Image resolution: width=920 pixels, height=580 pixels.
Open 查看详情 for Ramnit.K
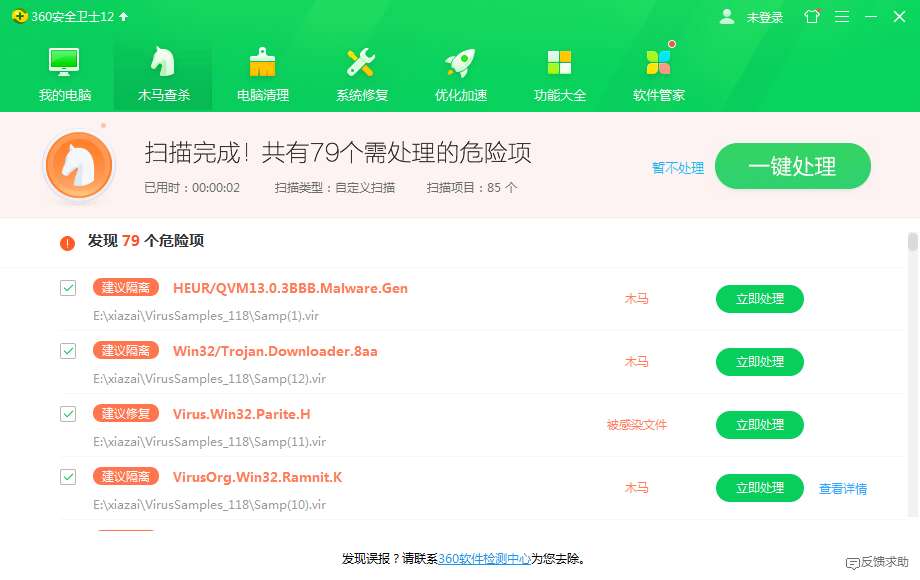point(843,489)
